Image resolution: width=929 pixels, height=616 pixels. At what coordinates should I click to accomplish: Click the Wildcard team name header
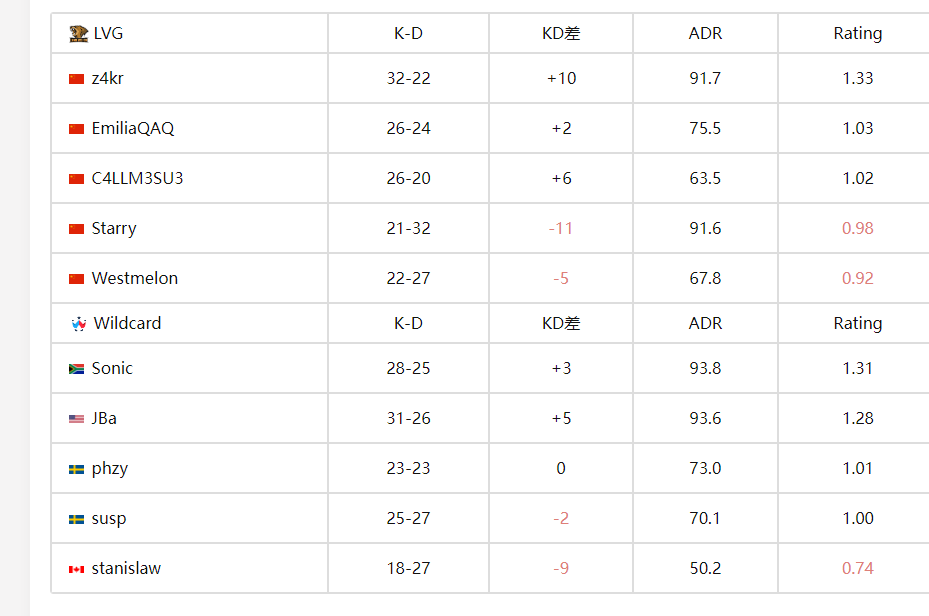click(x=127, y=323)
